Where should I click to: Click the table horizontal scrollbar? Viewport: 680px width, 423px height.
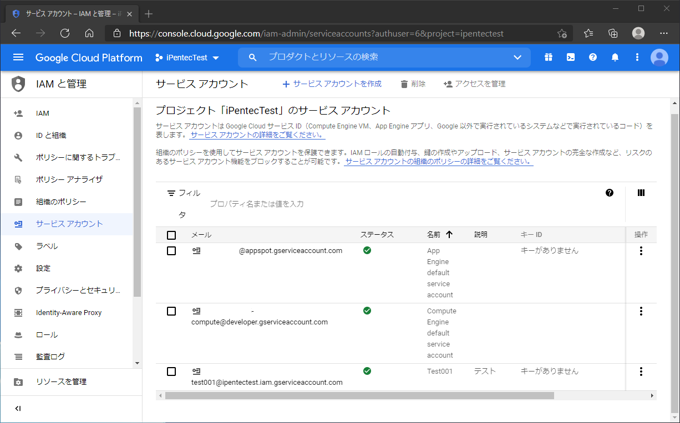(359, 396)
